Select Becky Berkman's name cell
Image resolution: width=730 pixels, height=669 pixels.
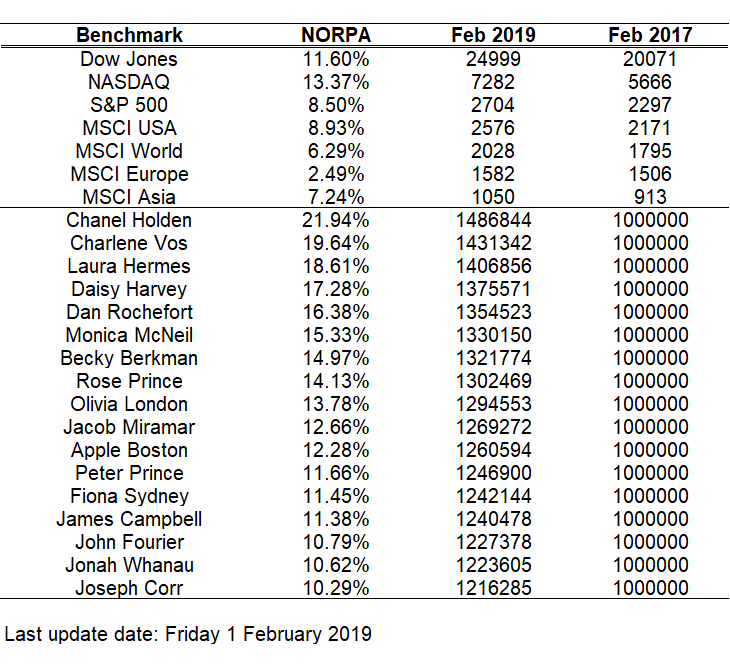click(129, 358)
